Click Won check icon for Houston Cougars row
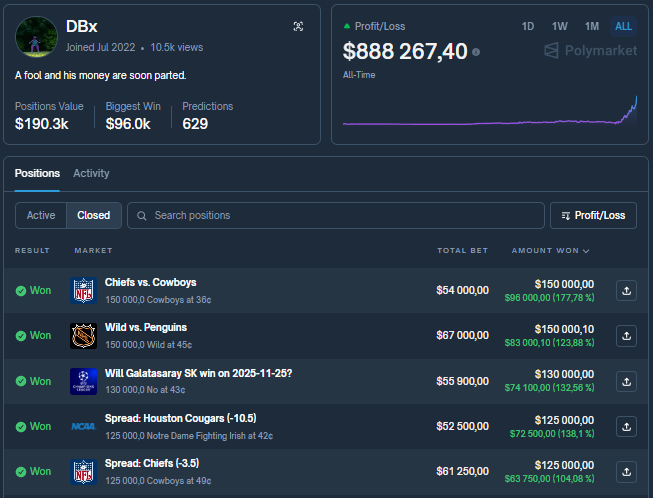 (x=21, y=427)
